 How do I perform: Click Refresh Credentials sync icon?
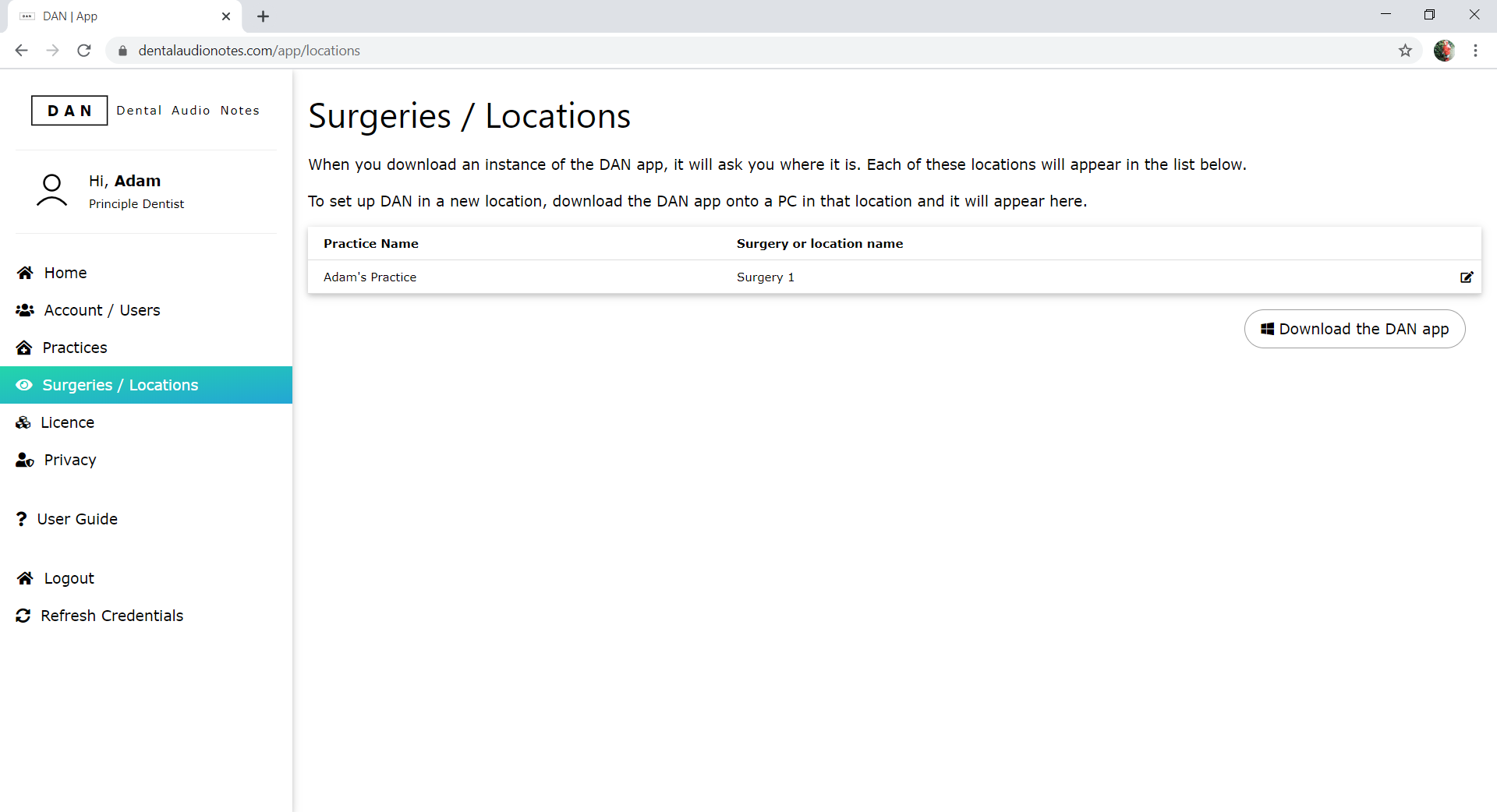pyautogui.click(x=23, y=616)
